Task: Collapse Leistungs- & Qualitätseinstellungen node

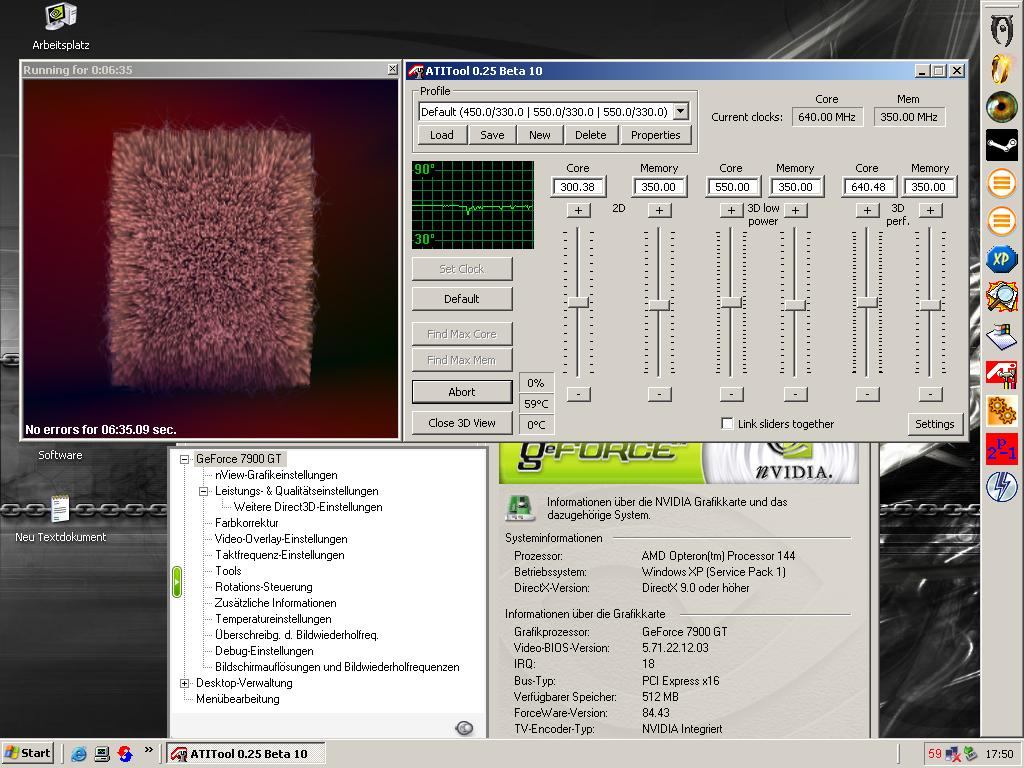Action: tap(203, 491)
